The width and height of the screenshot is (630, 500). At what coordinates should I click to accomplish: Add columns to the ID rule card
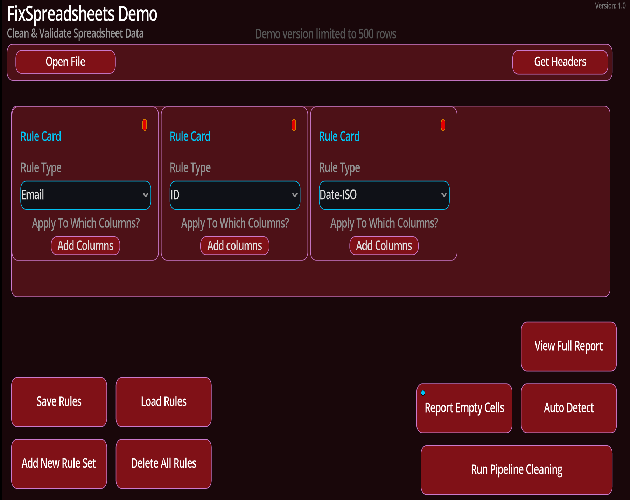[x=235, y=246]
